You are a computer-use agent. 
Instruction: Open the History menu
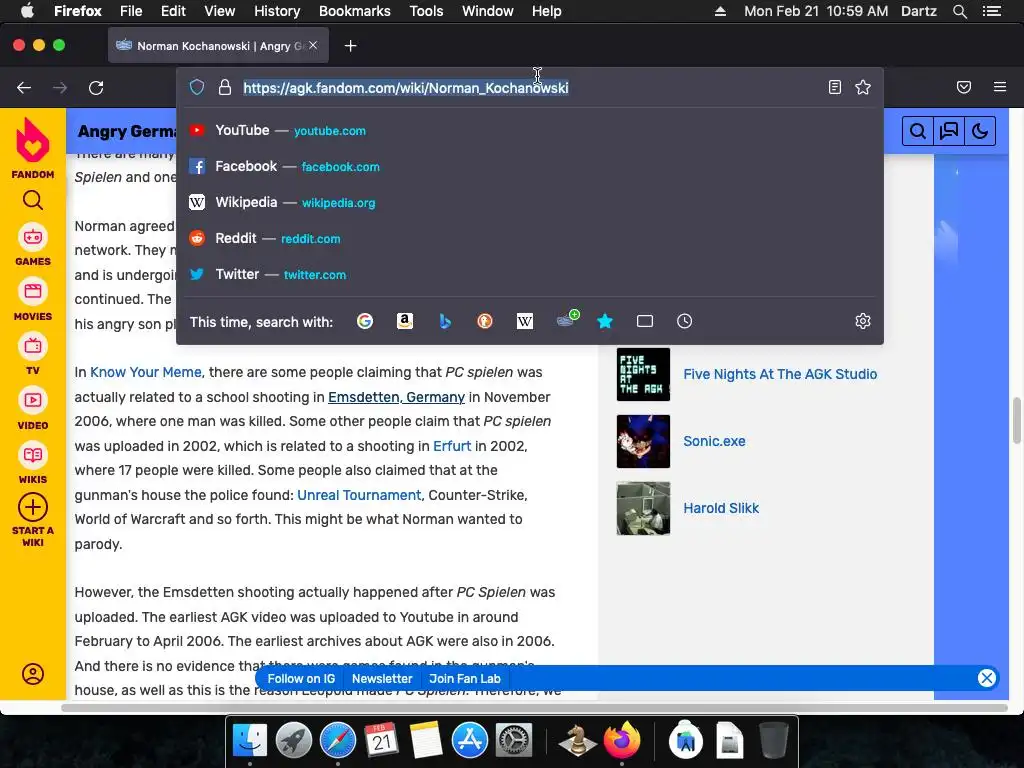(277, 11)
